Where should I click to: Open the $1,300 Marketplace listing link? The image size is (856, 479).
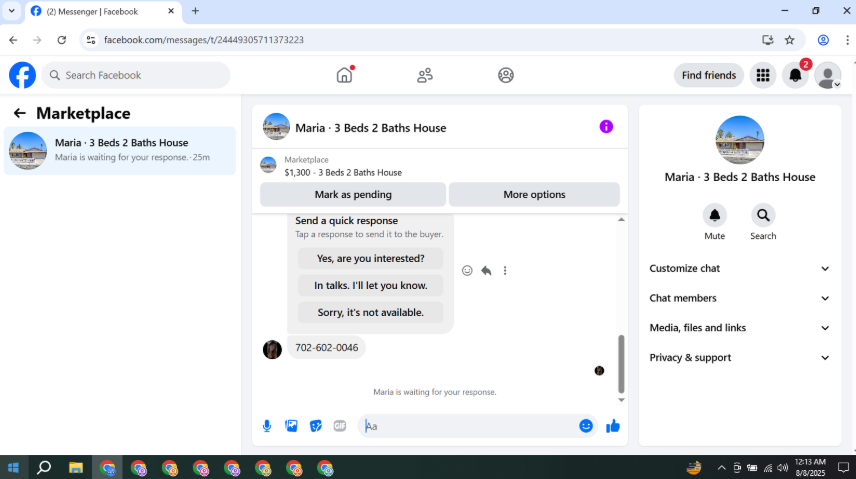pos(342,173)
